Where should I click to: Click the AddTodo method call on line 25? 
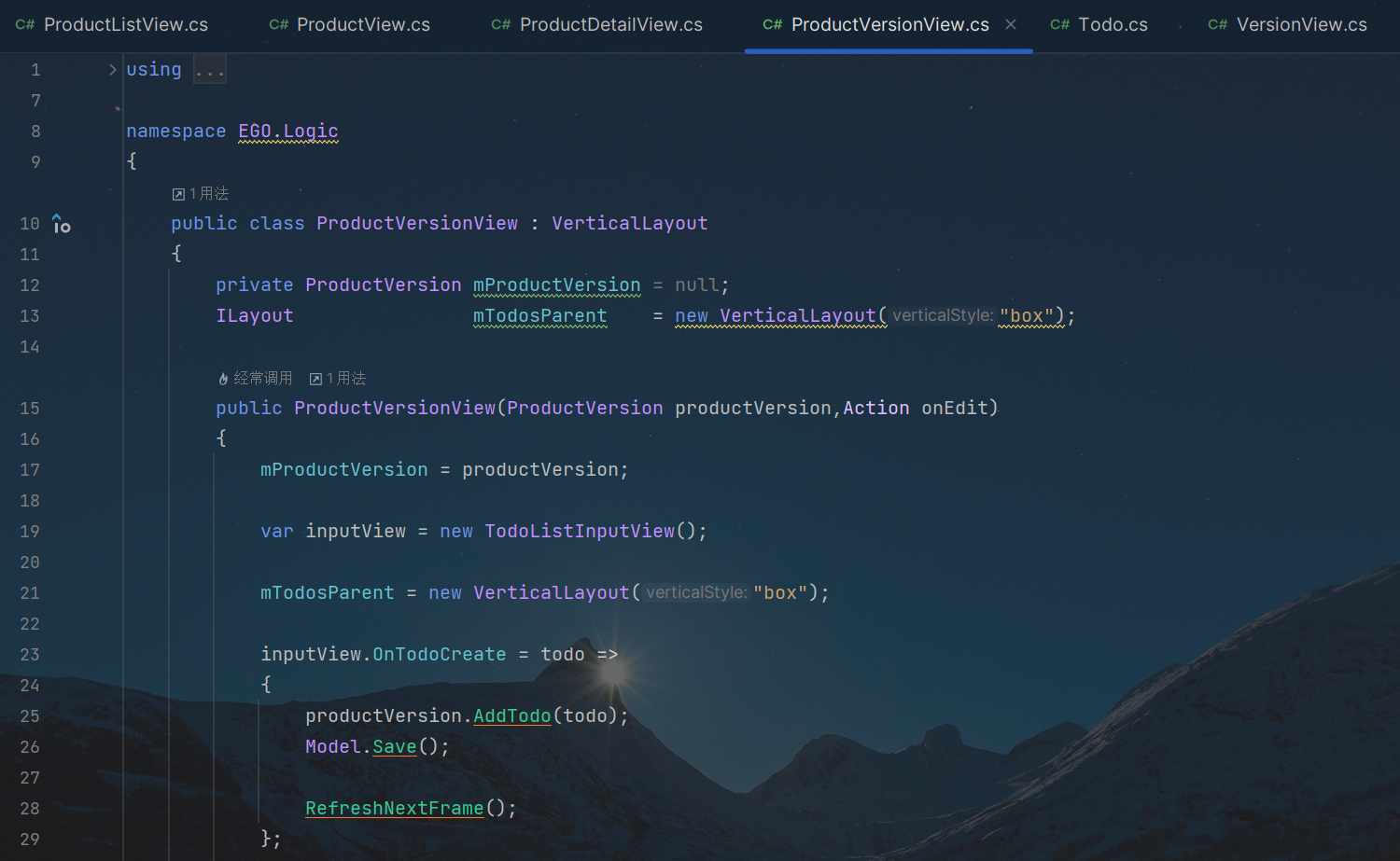point(511,716)
